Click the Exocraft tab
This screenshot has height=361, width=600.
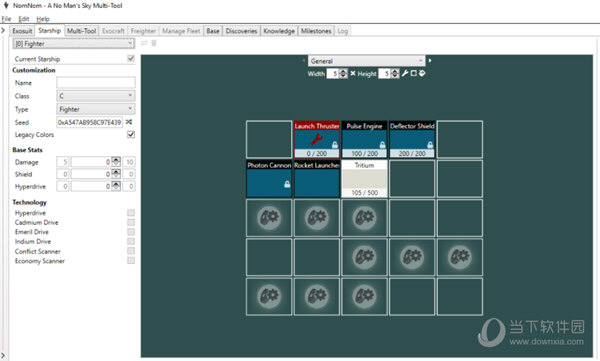[x=113, y=31]
